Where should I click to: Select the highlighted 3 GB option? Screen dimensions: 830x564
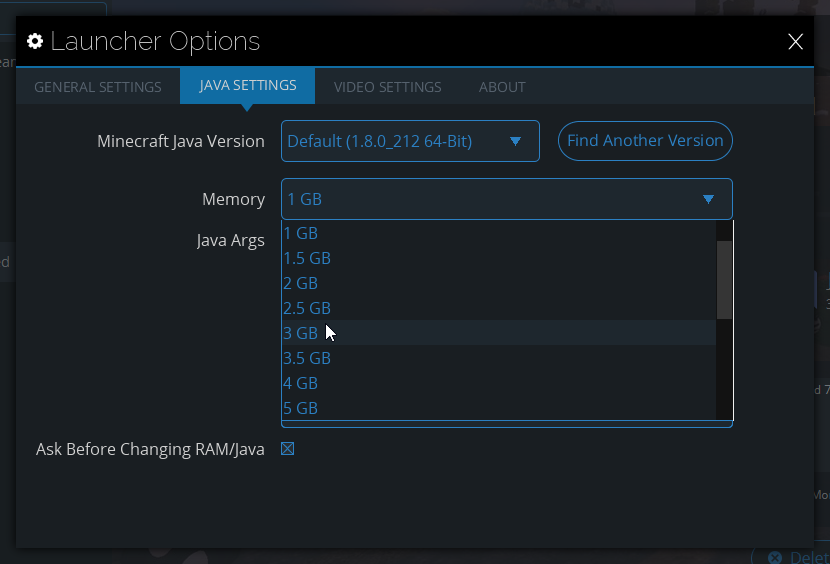click(499, 333)
